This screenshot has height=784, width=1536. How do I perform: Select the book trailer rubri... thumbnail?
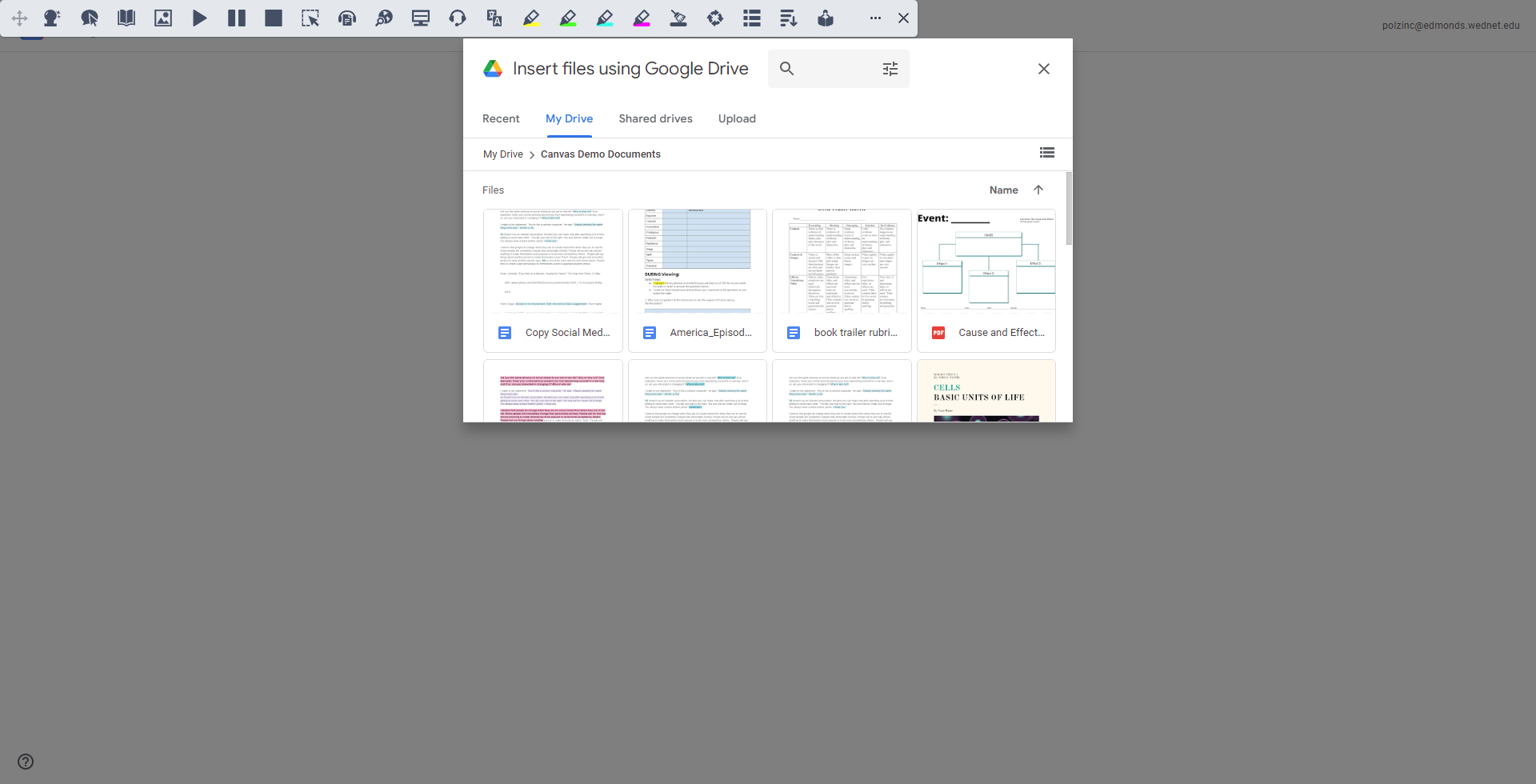point(842,262)
